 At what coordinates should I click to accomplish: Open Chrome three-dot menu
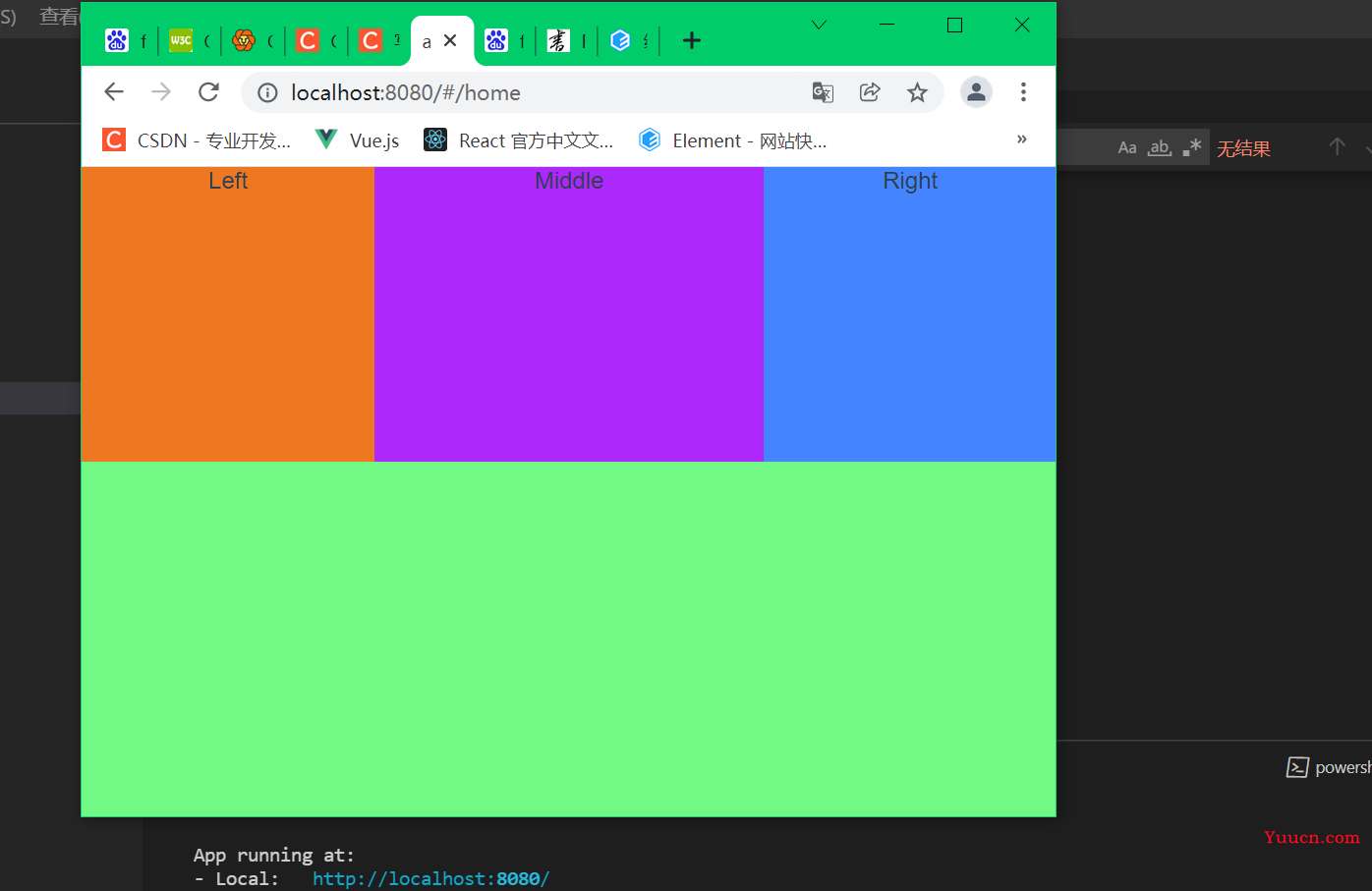[x=1023, y=92]
